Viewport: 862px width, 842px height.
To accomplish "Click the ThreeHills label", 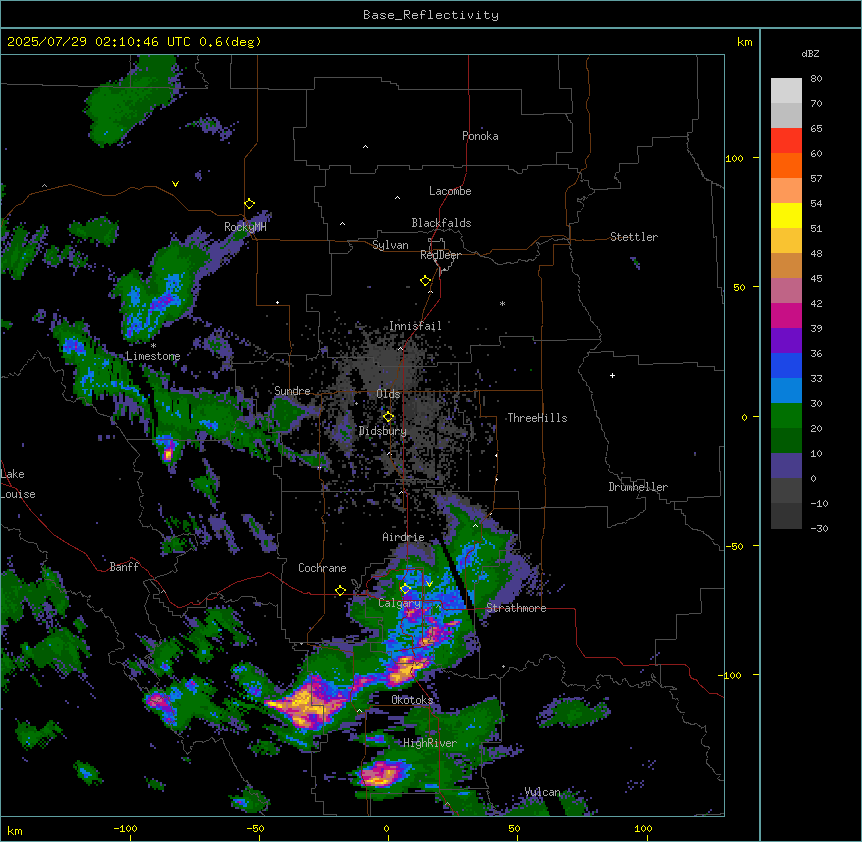I will tap(538, 418).
